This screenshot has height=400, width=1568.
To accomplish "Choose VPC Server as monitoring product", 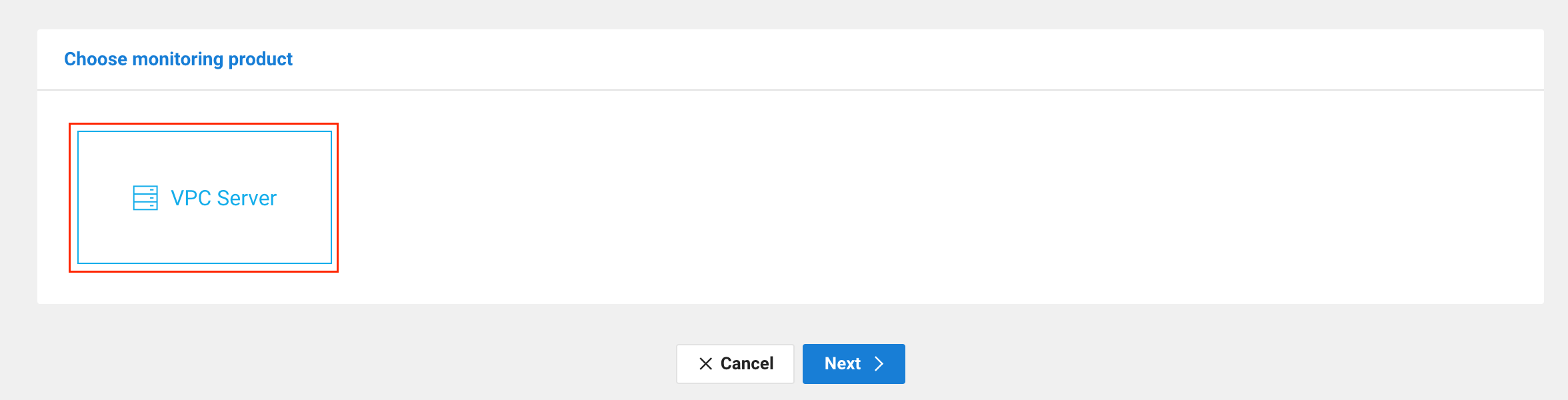I will point(204,197).
